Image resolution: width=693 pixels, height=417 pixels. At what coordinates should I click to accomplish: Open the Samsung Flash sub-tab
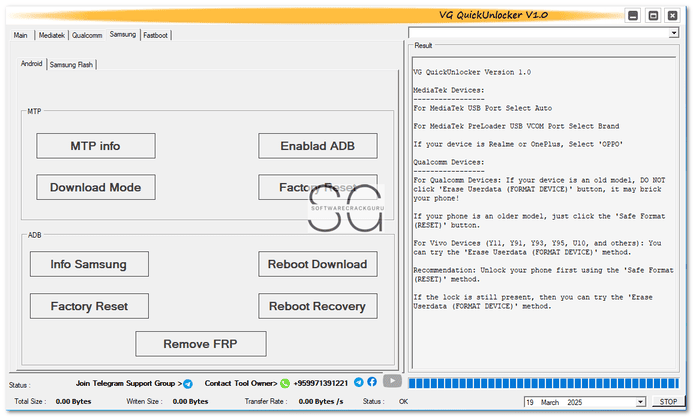pos(71,65)
